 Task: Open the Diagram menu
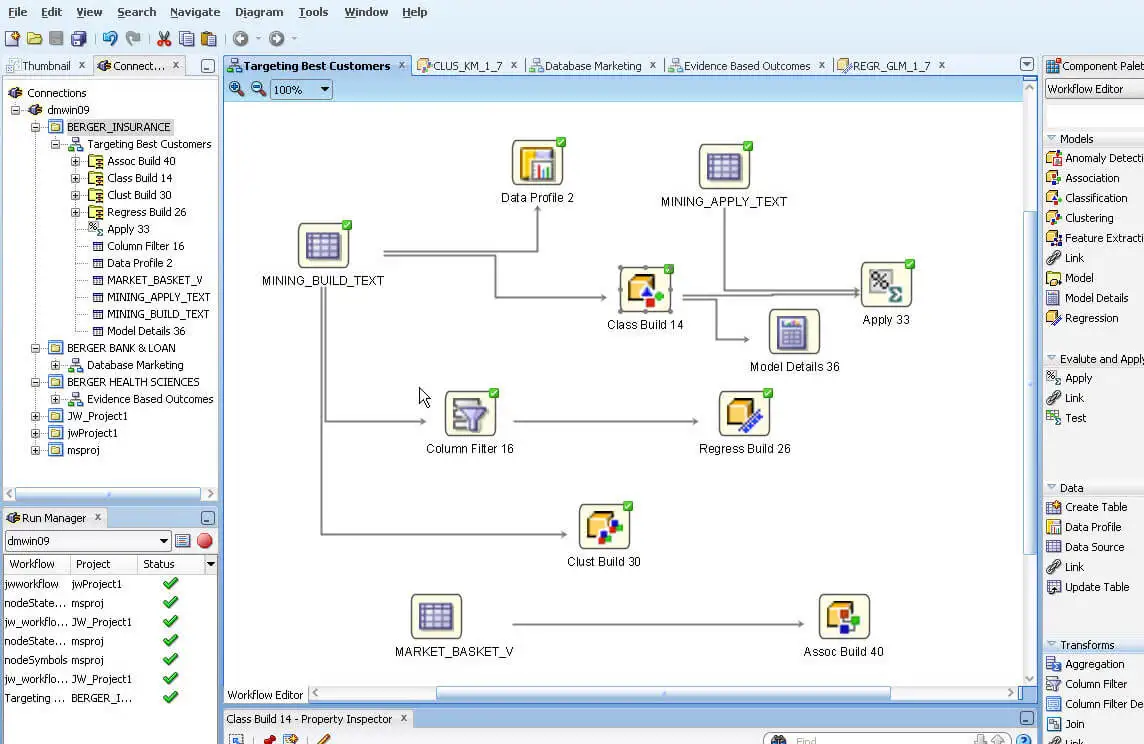click(259, 12)
